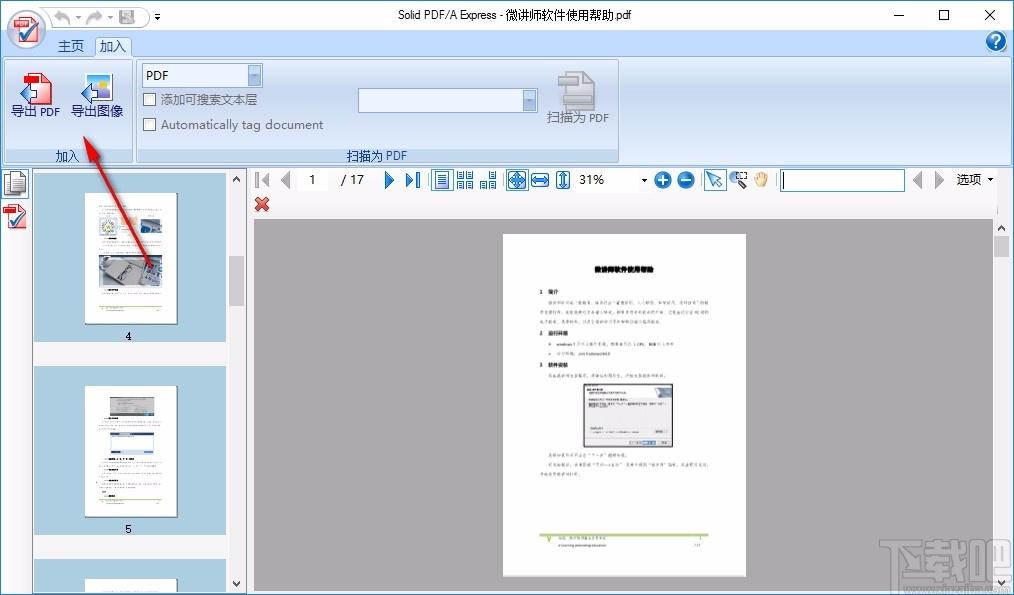Click the redo arrow in quick access toolbar
The width and height of the screenshot is (1014, 595).
94,17
